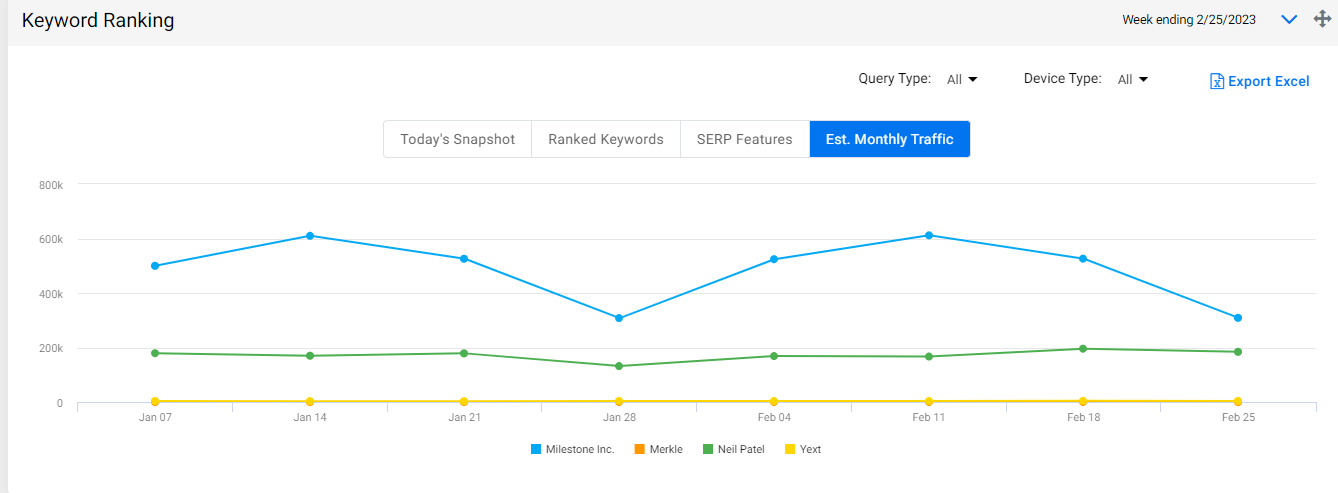Click Neil Patel green point at Jan 14

pyautogui.click(x=310, y=356)
